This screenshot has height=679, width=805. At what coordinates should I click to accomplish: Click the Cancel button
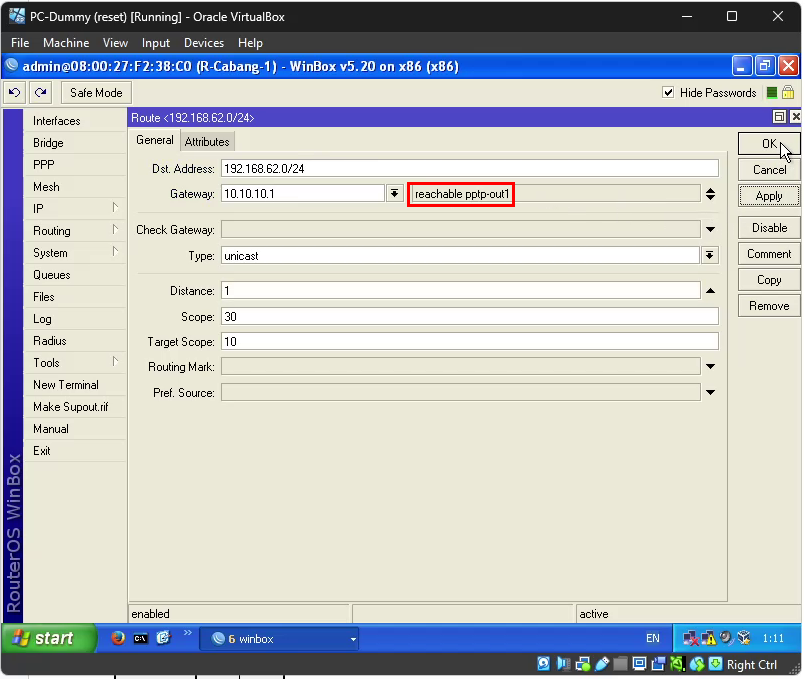(x=769, y=169)
